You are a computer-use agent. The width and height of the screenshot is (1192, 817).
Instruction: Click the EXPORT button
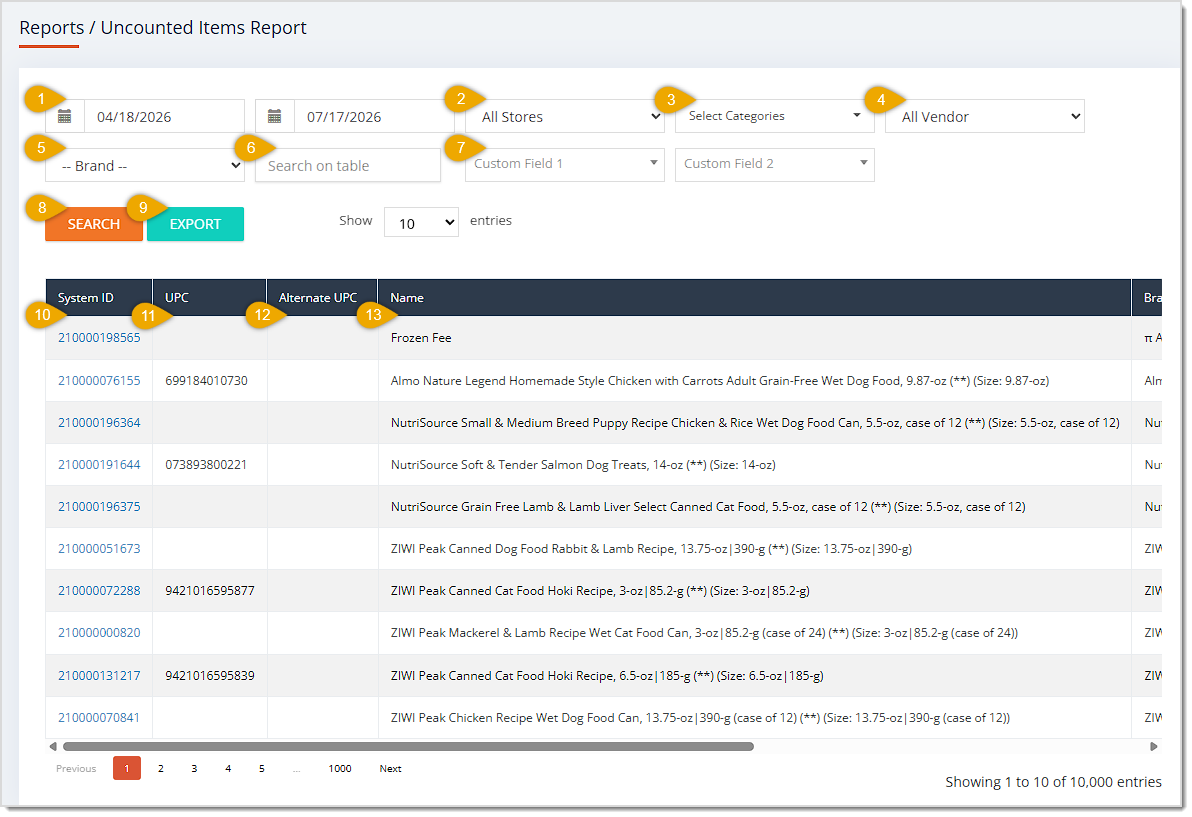point(195,224)
